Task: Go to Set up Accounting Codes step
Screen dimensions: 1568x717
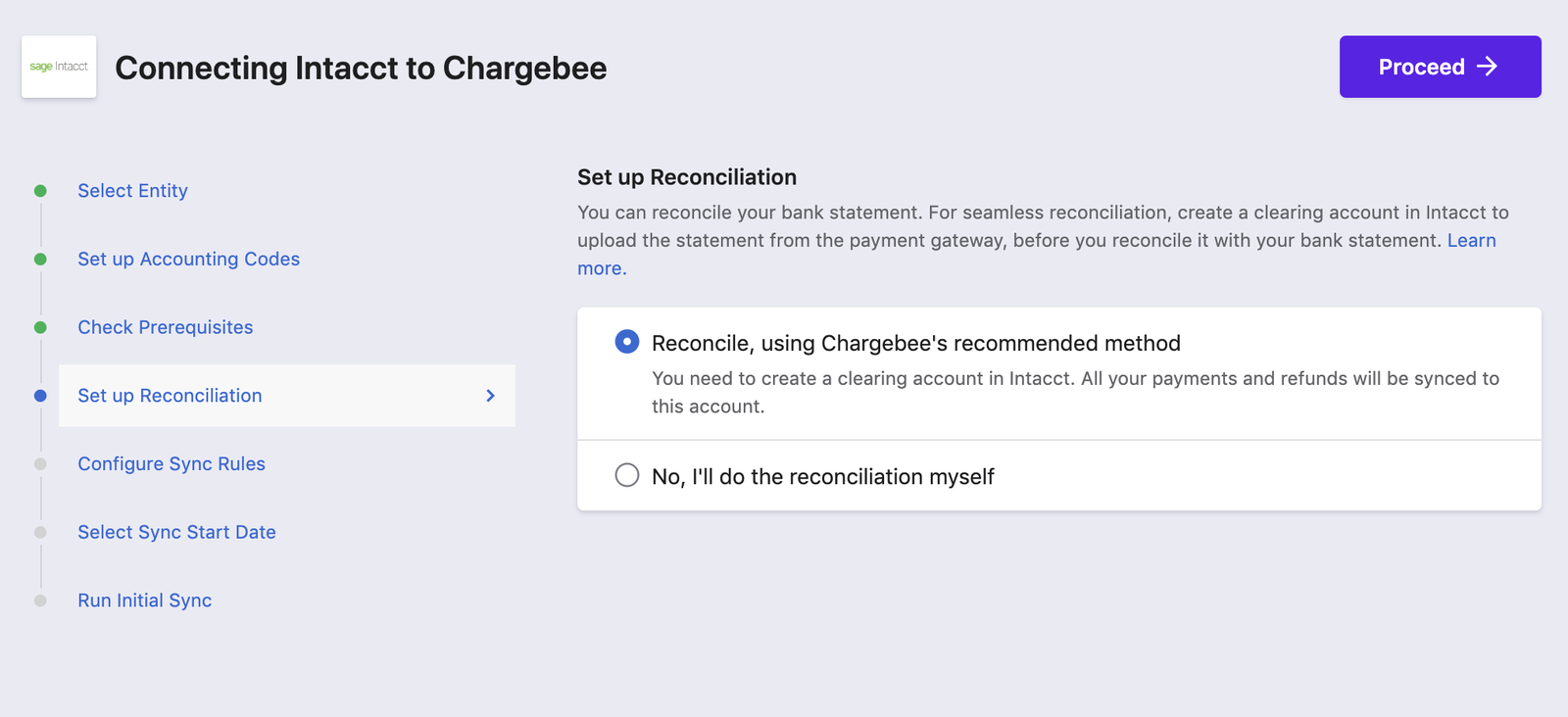Action: tap(189, 260)
